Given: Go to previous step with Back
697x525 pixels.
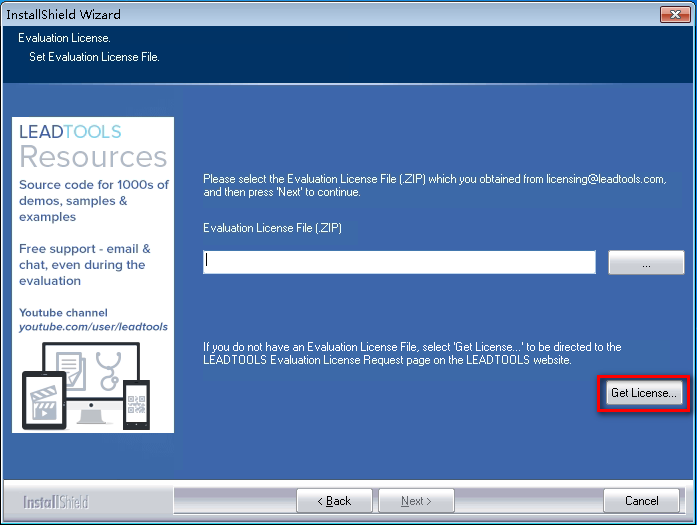Looking at the screenshot, I should tap(334, 501).
